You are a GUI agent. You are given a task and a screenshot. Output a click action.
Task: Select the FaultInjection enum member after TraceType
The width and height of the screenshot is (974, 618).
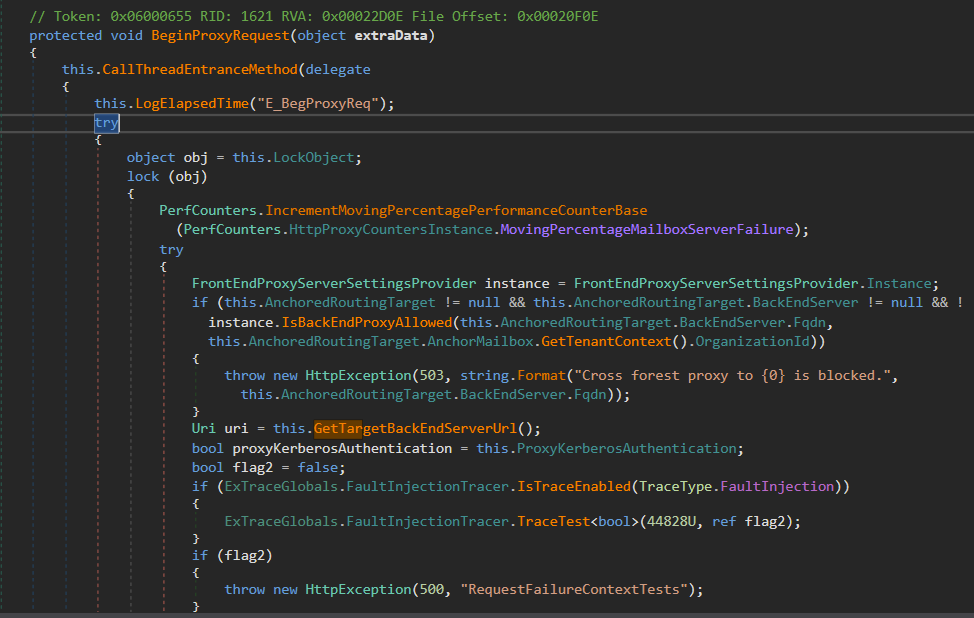[777, 487]
